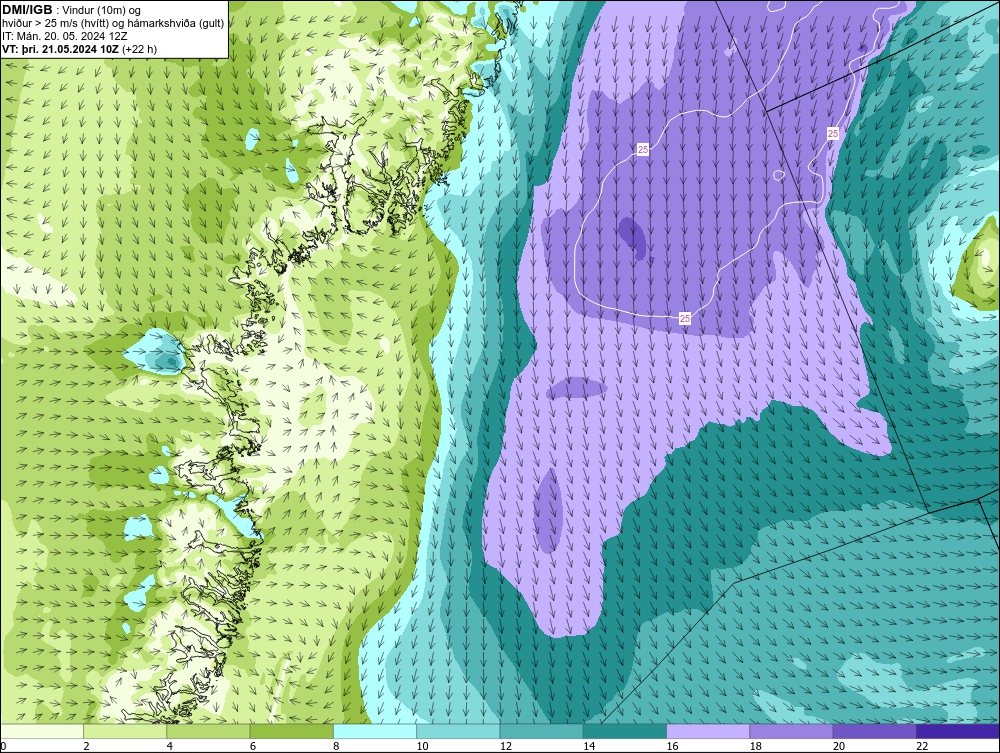The height and width of the screenshot is (753, 1000).
Task: Click the teal 12–14 m/s legend swatch
Action: click(x=541, y=731)
